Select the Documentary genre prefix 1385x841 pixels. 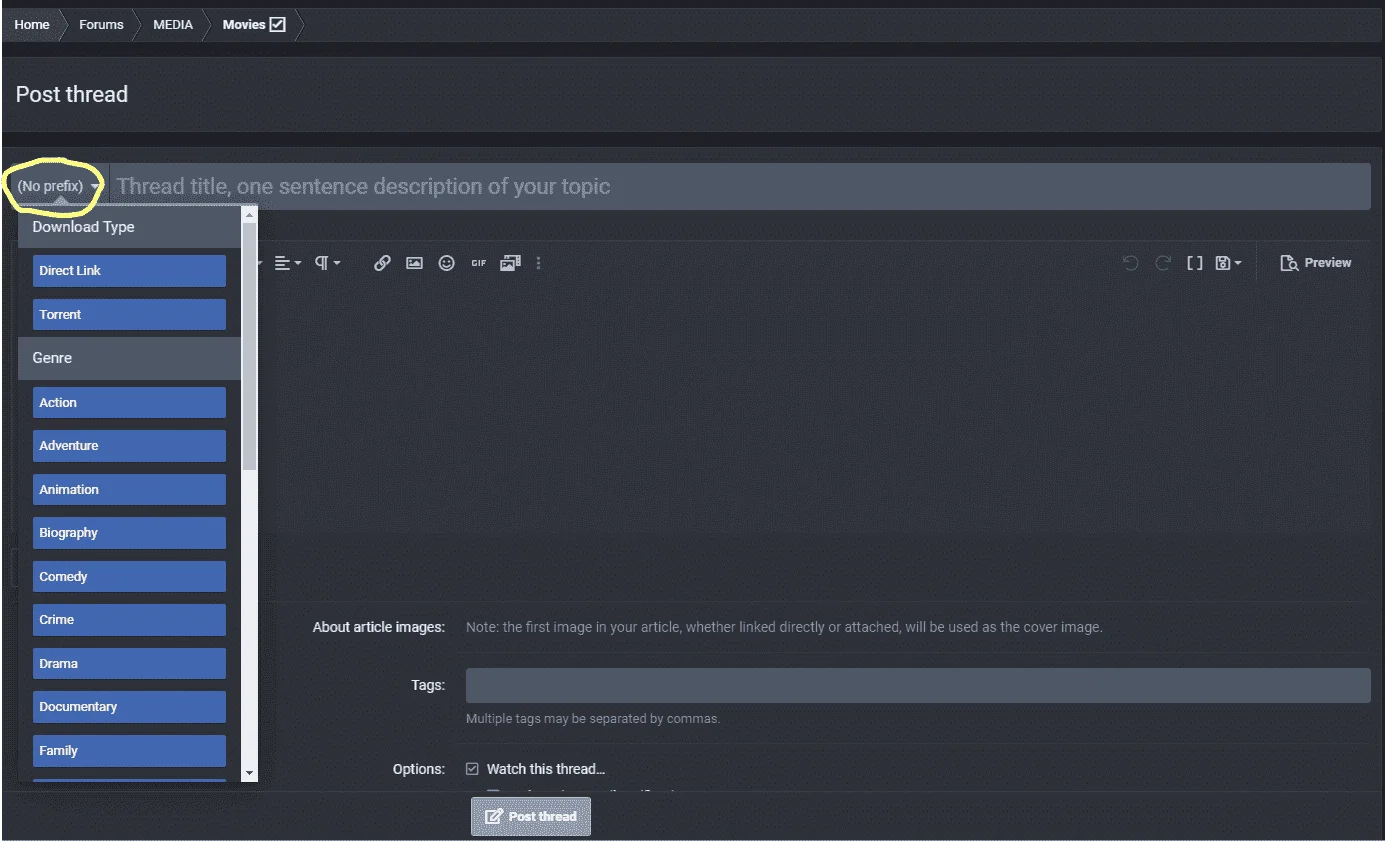[129, 707]
